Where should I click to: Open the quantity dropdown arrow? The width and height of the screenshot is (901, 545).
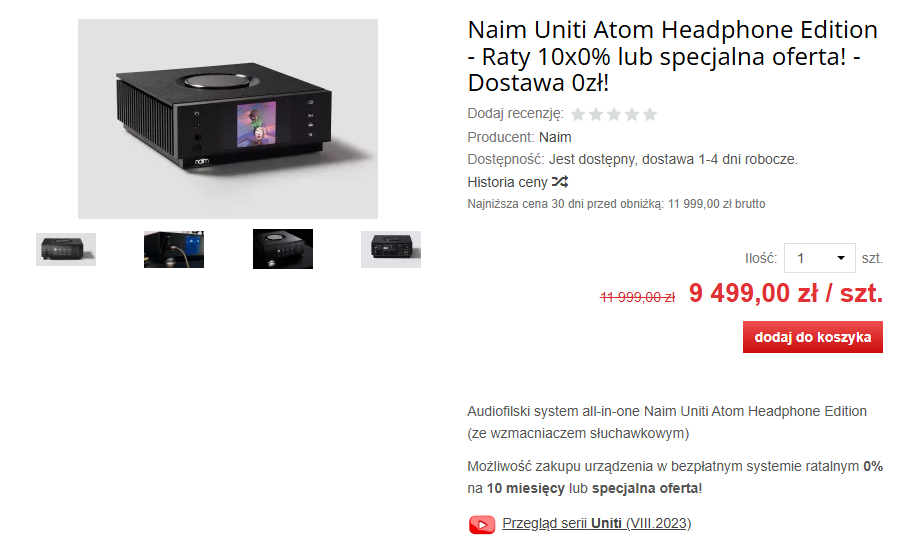[x=841, y=258]
